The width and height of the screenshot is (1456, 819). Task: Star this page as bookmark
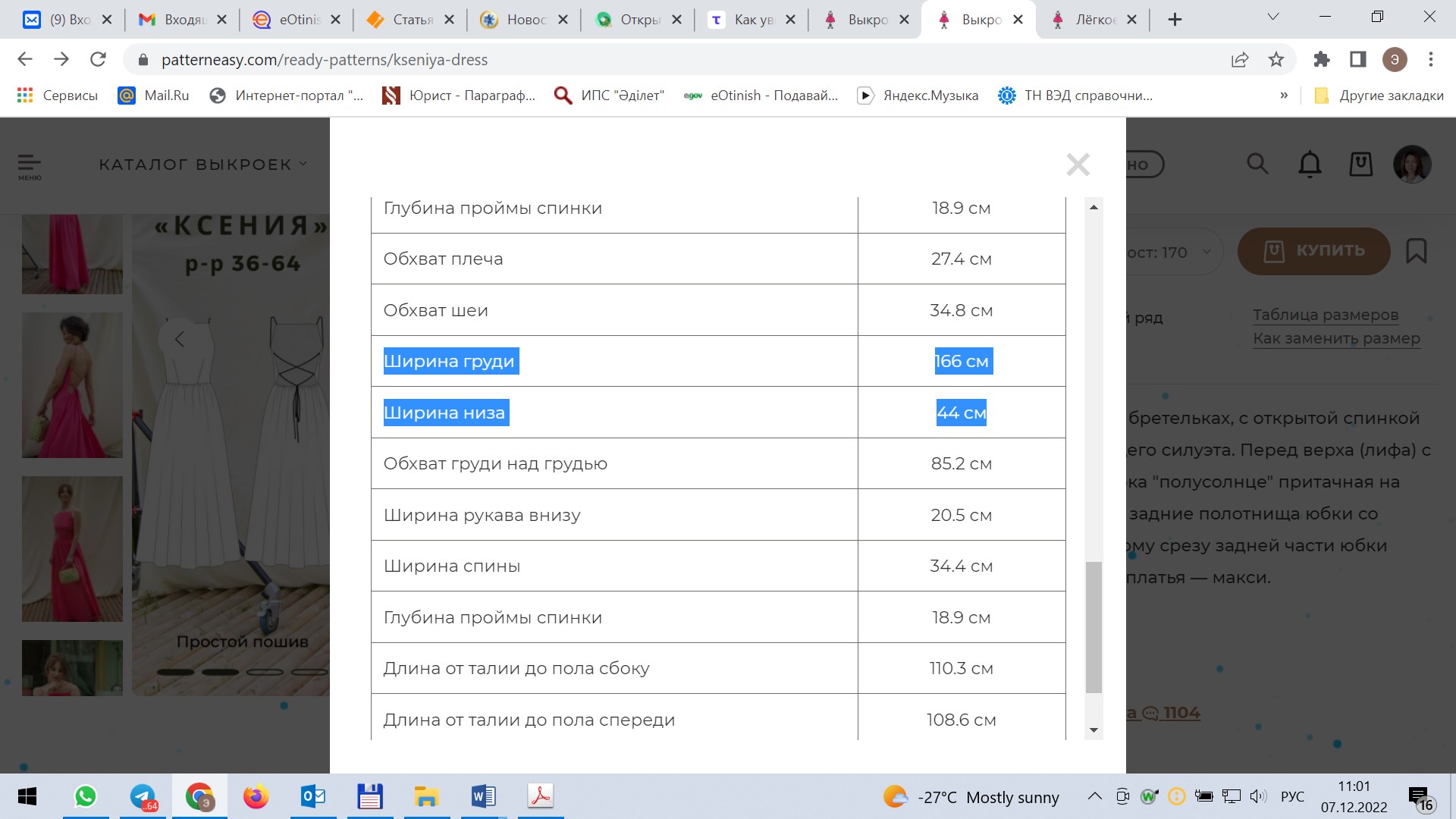[x=1276, y=59]
